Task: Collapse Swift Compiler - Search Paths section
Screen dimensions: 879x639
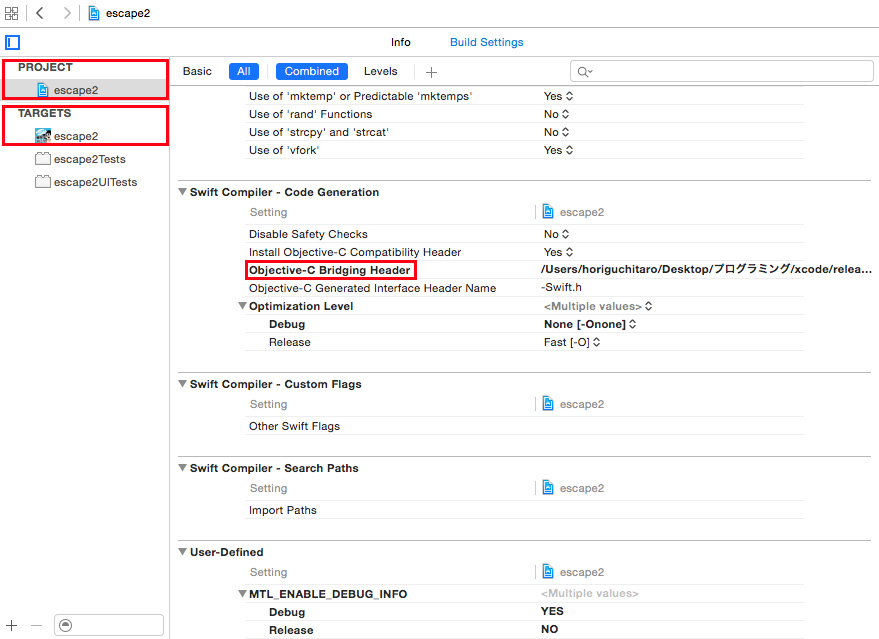Action: 182,467
